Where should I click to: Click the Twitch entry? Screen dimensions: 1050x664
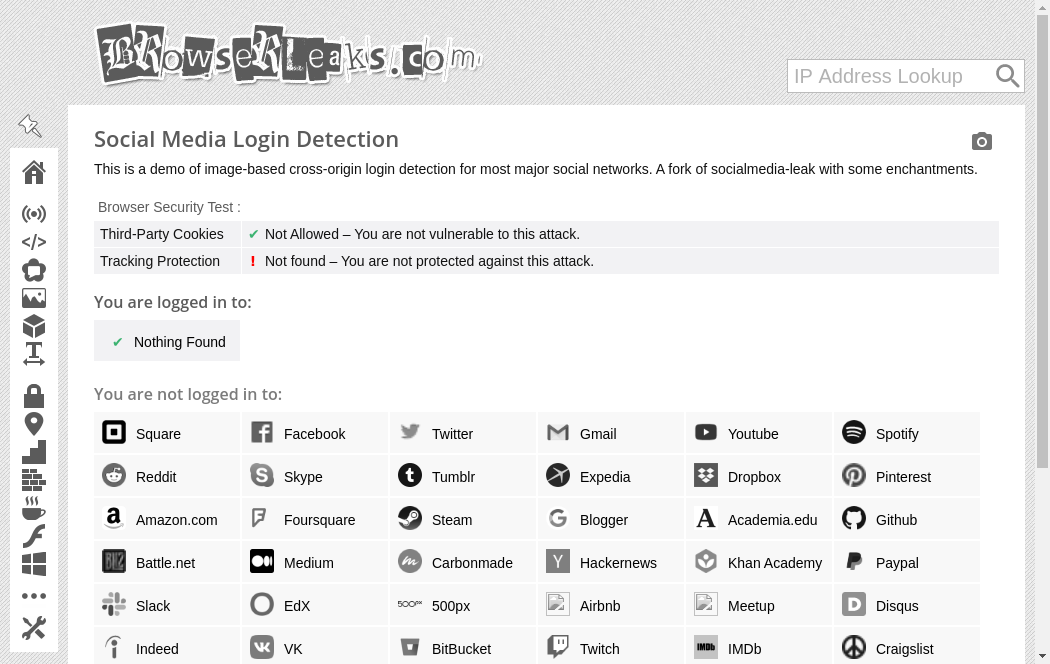click(x=599, y=649)
